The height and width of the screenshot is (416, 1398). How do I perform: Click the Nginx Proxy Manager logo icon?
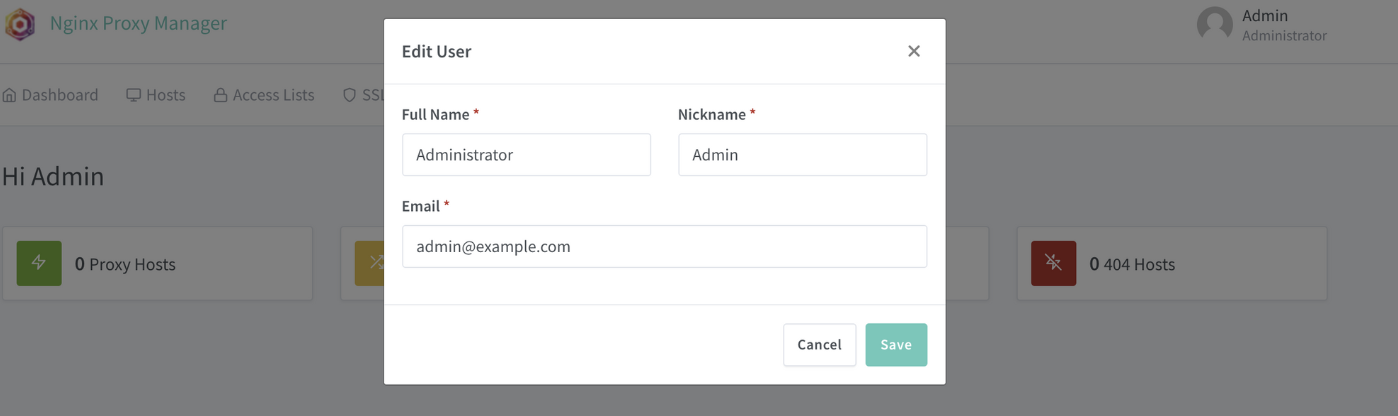tap(20, 24)
